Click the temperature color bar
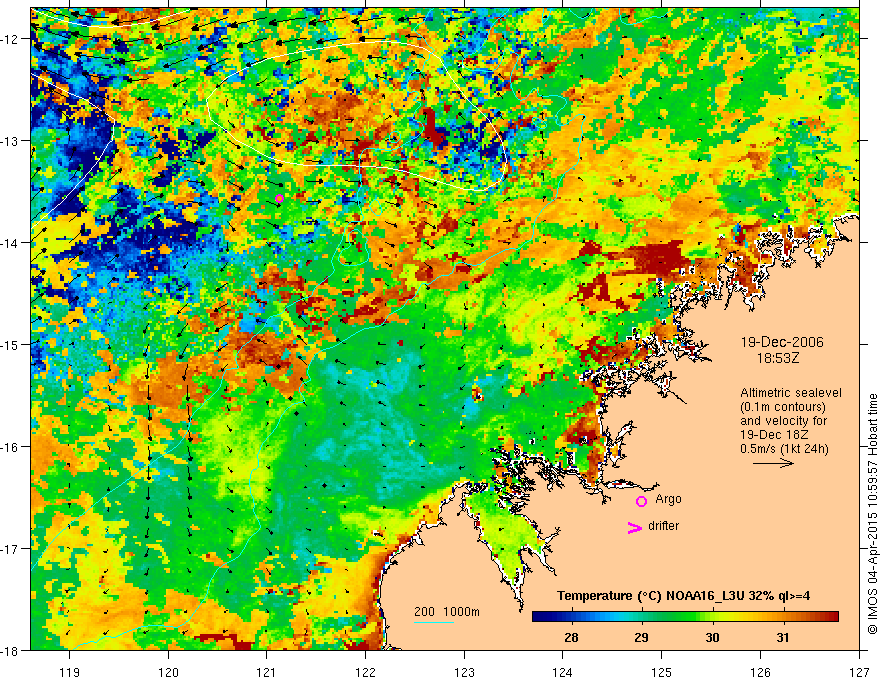 [685, 617]
